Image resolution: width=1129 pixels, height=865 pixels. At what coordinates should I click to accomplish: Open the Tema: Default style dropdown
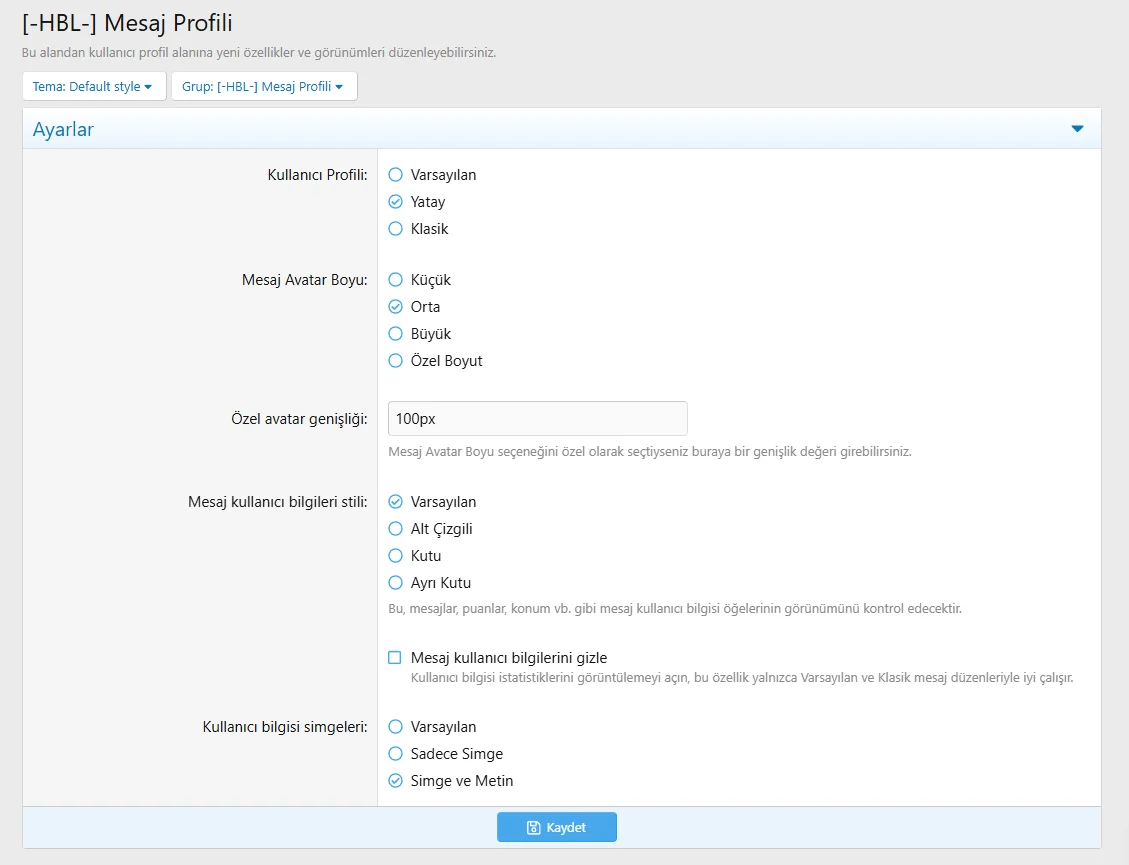92,87
